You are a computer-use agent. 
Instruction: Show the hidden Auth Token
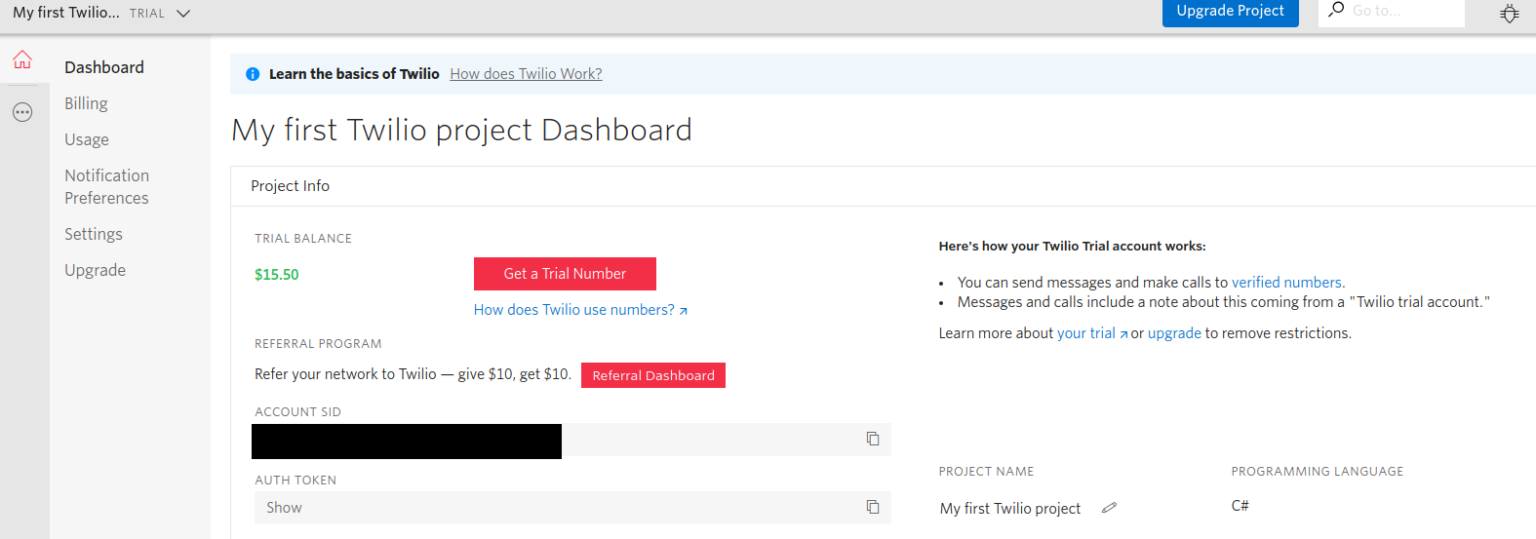click(x=284, y=508)
